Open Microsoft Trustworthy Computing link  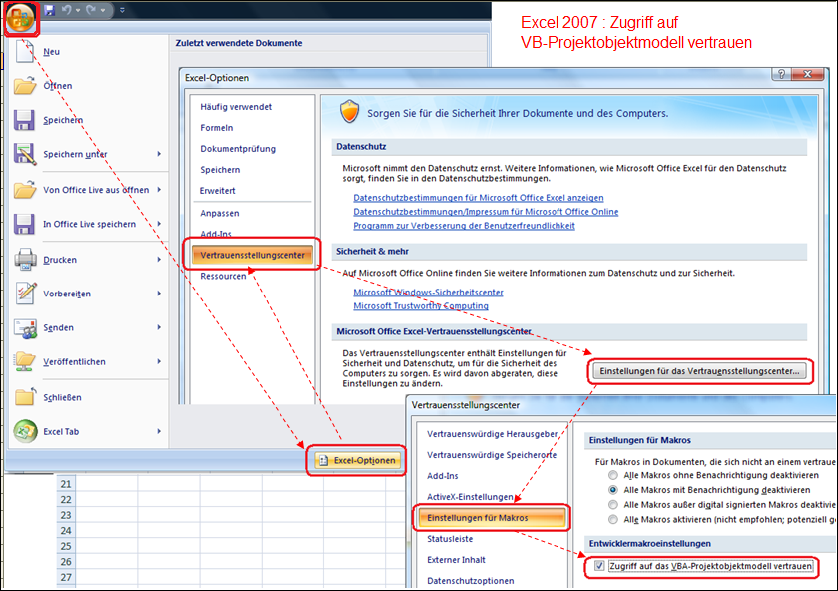pyautogui.click(x=421, y=306)
